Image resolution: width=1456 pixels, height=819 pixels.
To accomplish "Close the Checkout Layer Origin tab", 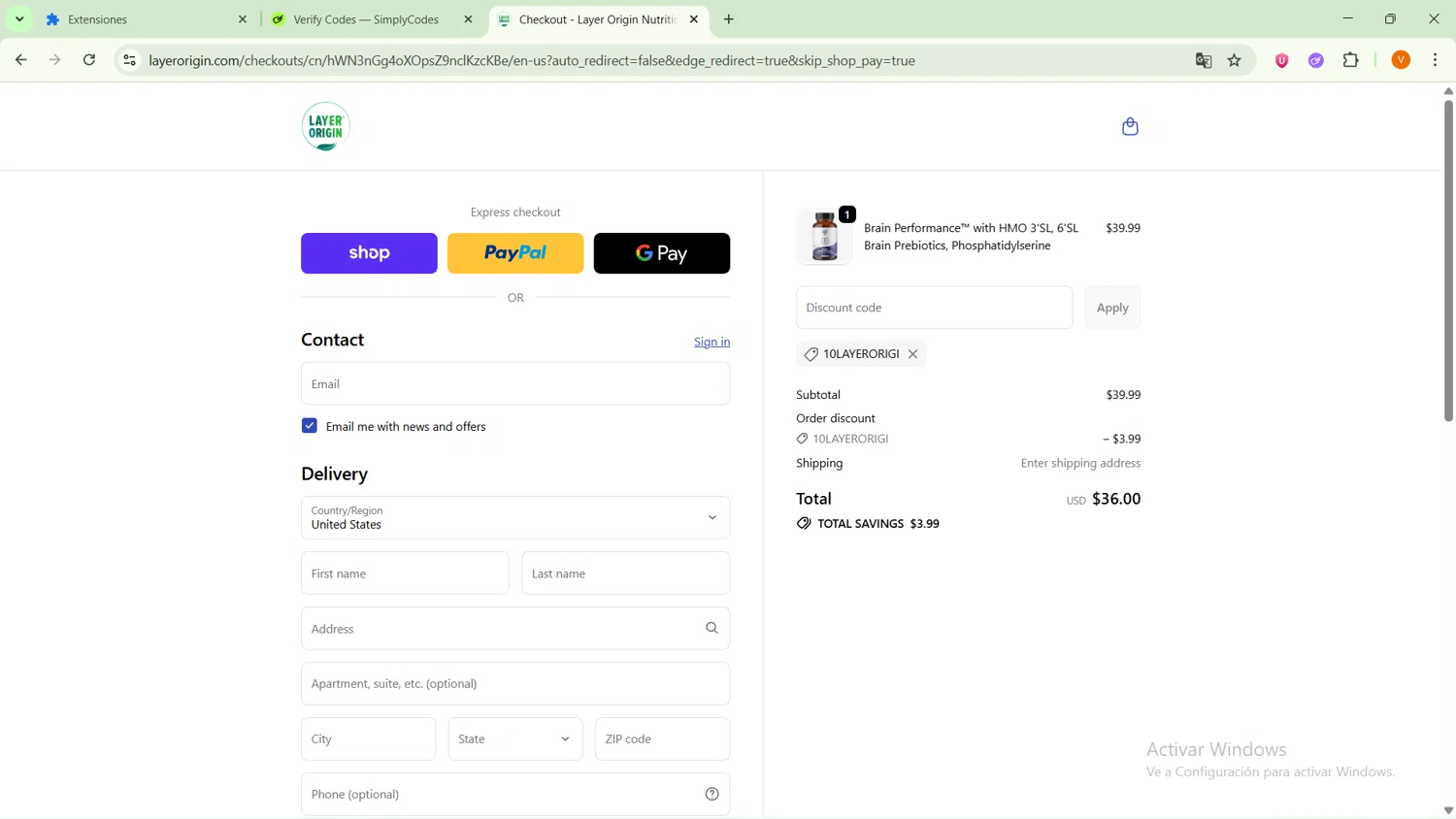I will [x=694, y=19].
